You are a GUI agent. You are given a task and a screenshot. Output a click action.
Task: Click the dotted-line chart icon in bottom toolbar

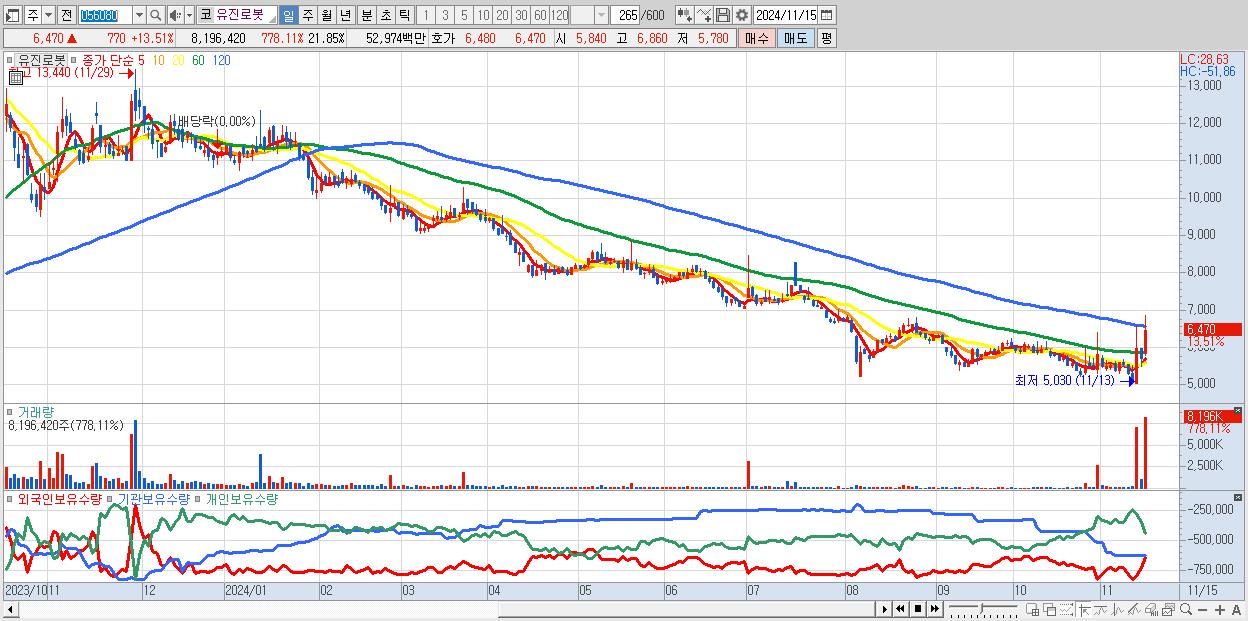[1067, 610]
